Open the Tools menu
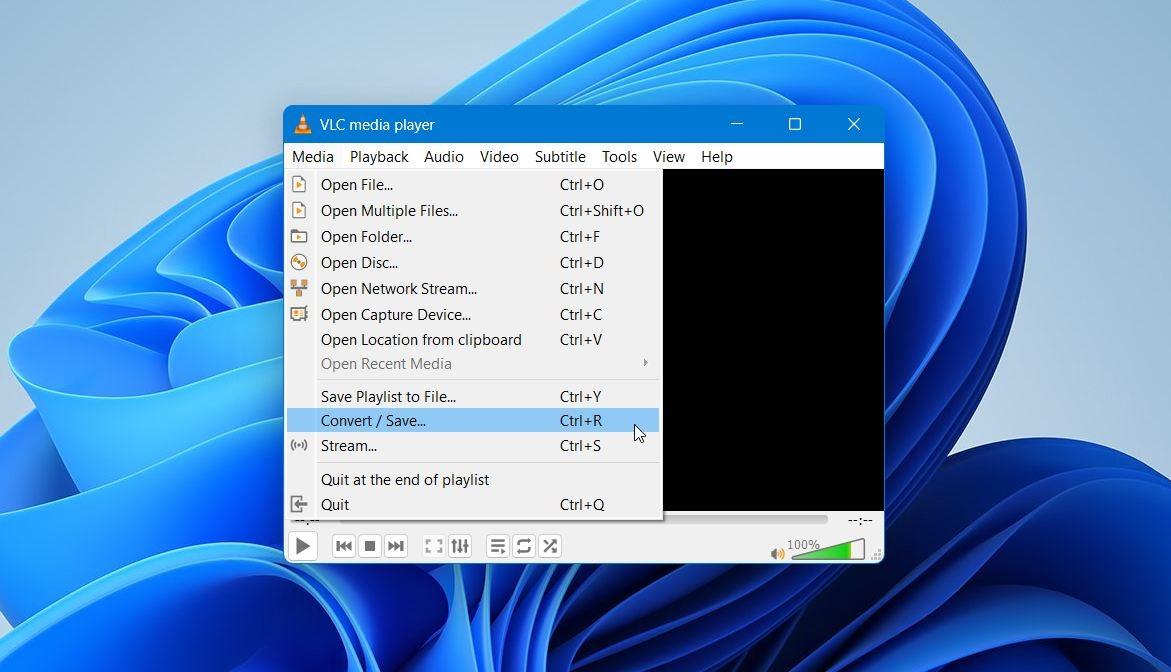This screenshot has height=672, width=1171. click(x=619, y=157)
